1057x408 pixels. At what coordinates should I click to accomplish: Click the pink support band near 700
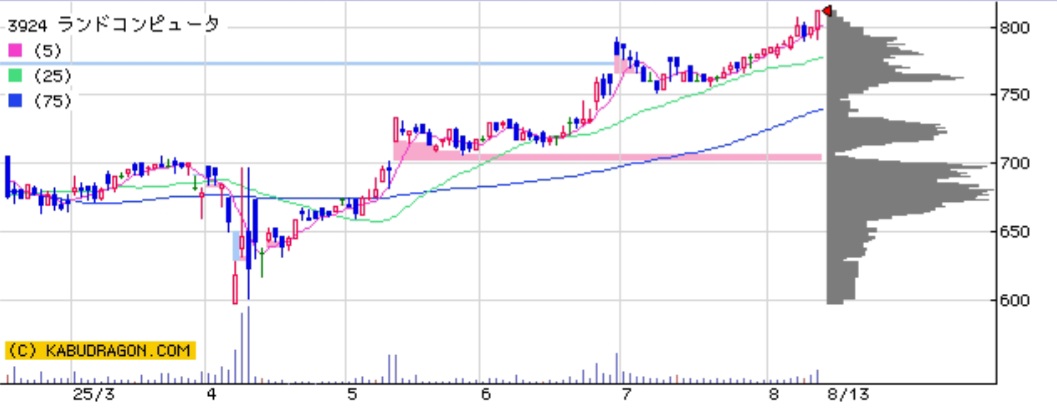[607, 157]
